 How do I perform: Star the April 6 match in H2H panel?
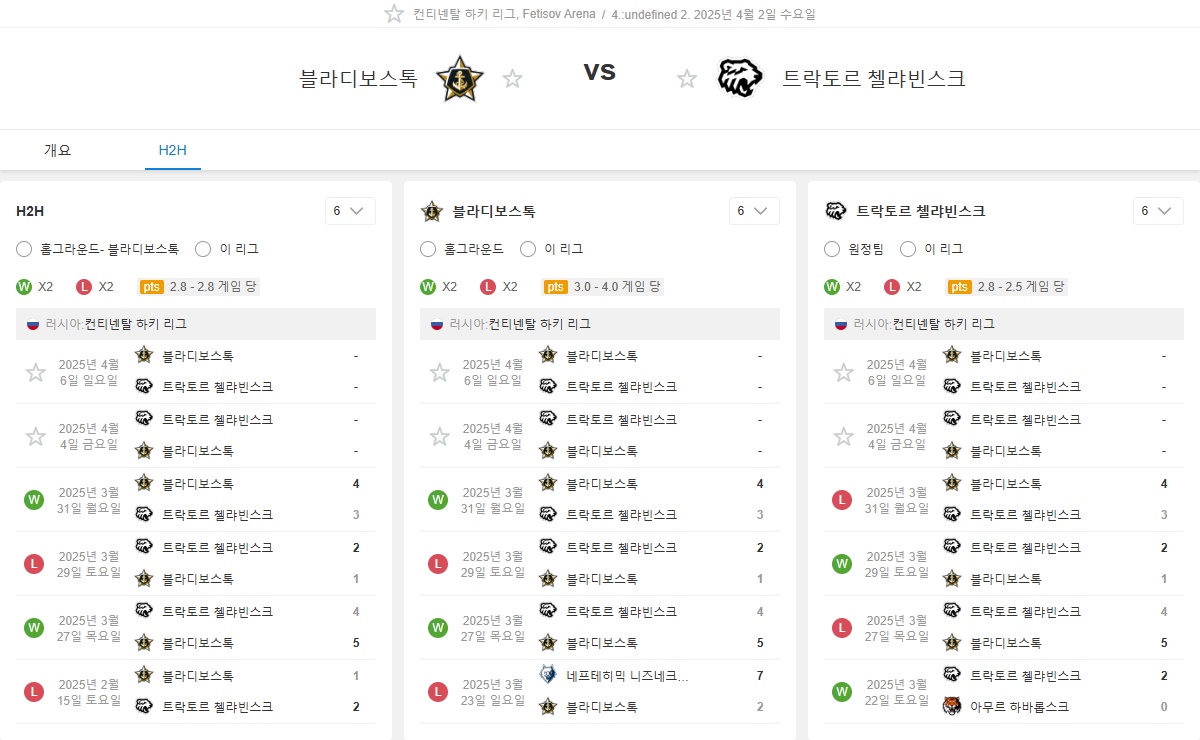pos(36,372)
